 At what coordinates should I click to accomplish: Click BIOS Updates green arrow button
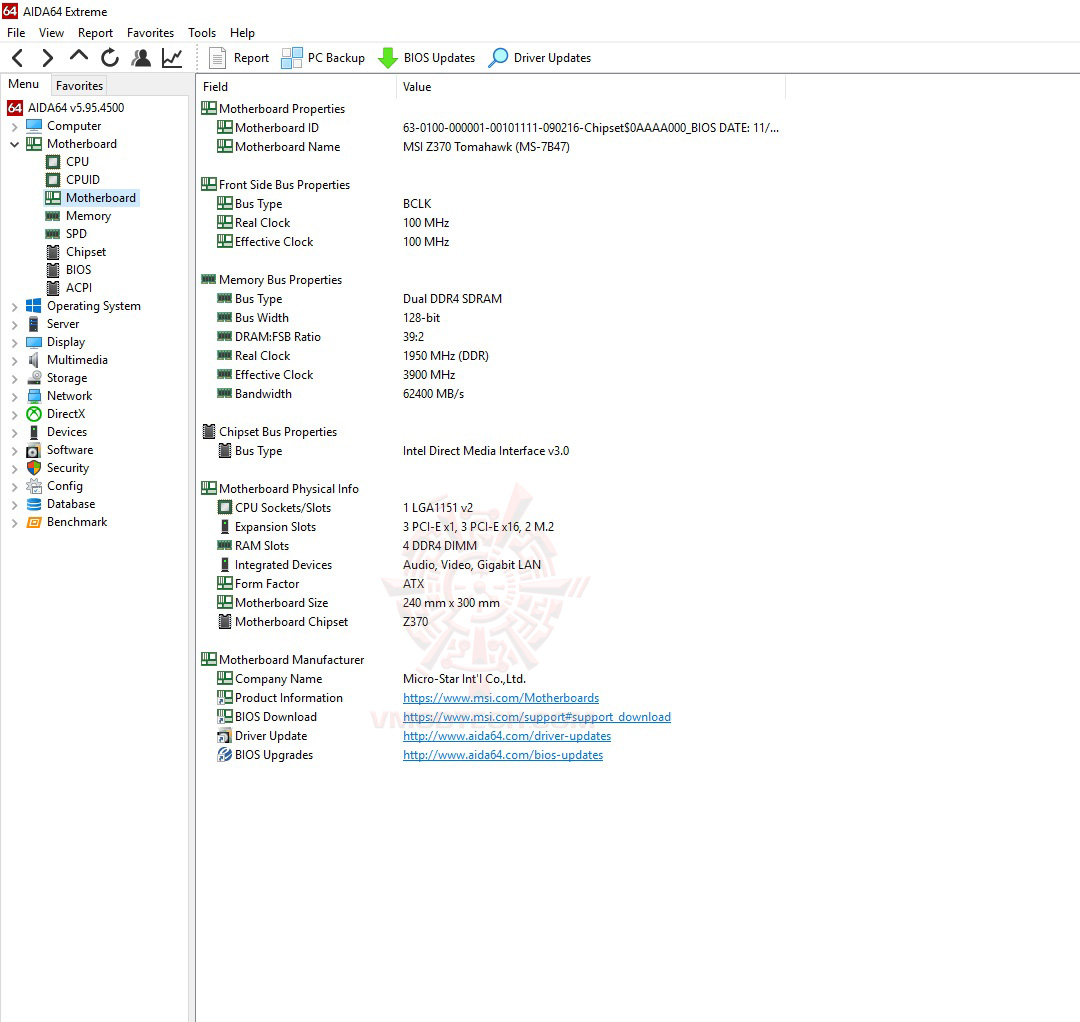pyautogui.click(x=426, y=58)
